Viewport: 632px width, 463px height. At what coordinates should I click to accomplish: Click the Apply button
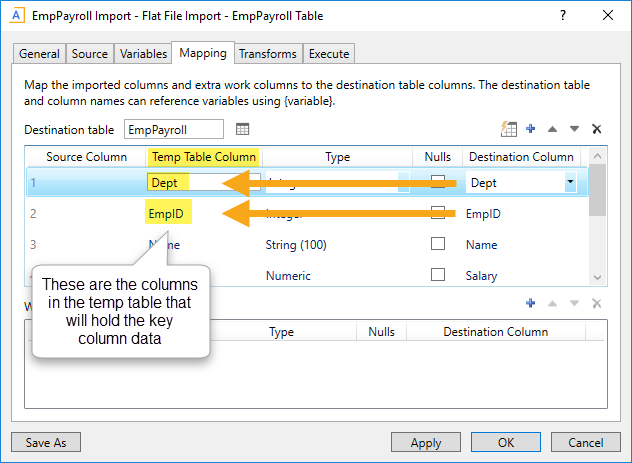coord(426,442)
